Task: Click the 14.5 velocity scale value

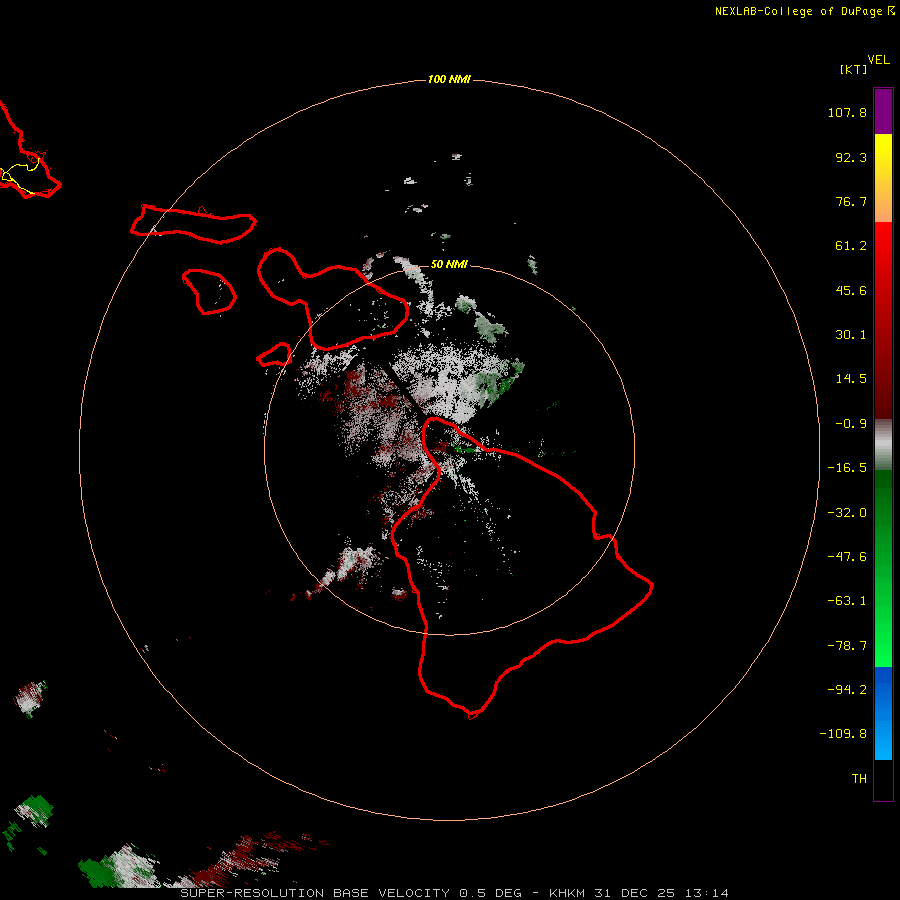Action: tap(851, 379)
